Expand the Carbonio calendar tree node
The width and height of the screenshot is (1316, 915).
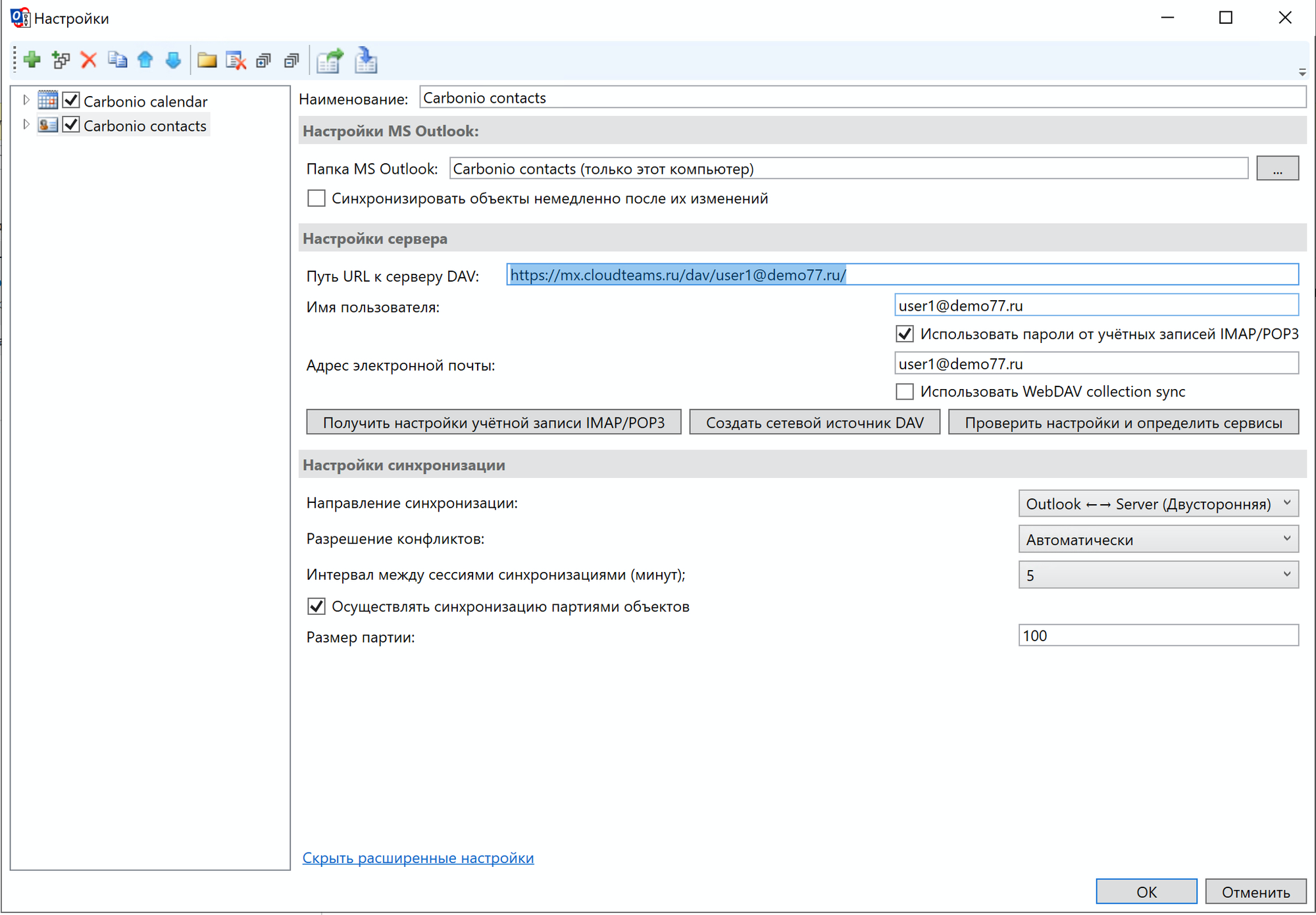pos(26,100)
